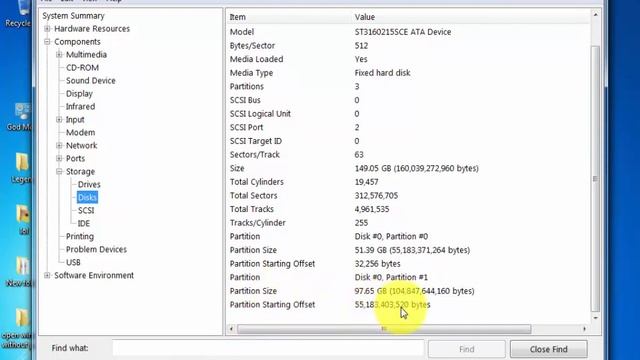
Task: Select the Partitions row
Action: point(408,87)
